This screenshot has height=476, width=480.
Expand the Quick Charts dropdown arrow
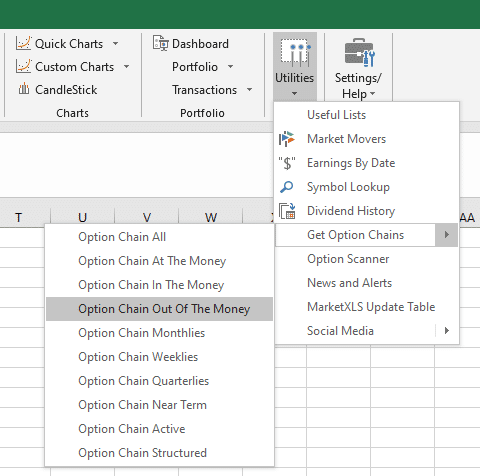point(115,44)
